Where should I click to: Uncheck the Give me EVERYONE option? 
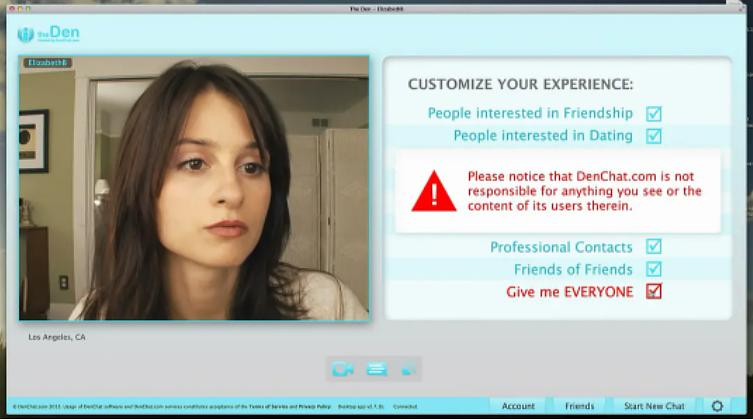point(654,292)
